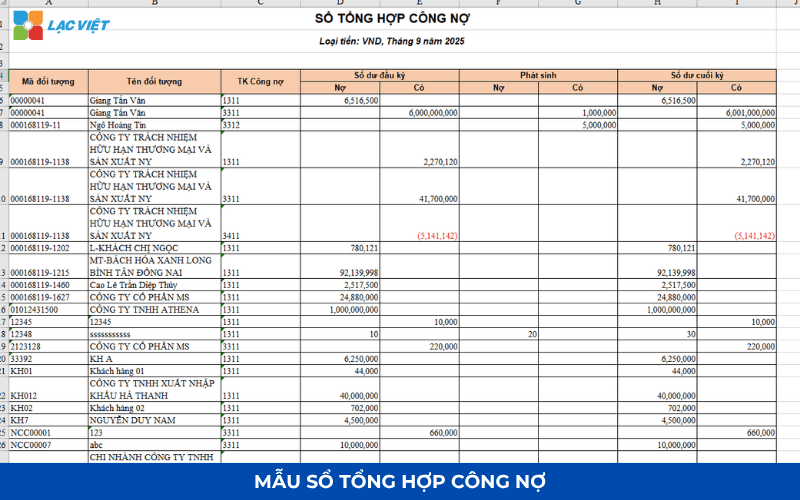Click the code cell NCC00001
Image resolution: width=800 pixels, height=500 pixels.
48,433
